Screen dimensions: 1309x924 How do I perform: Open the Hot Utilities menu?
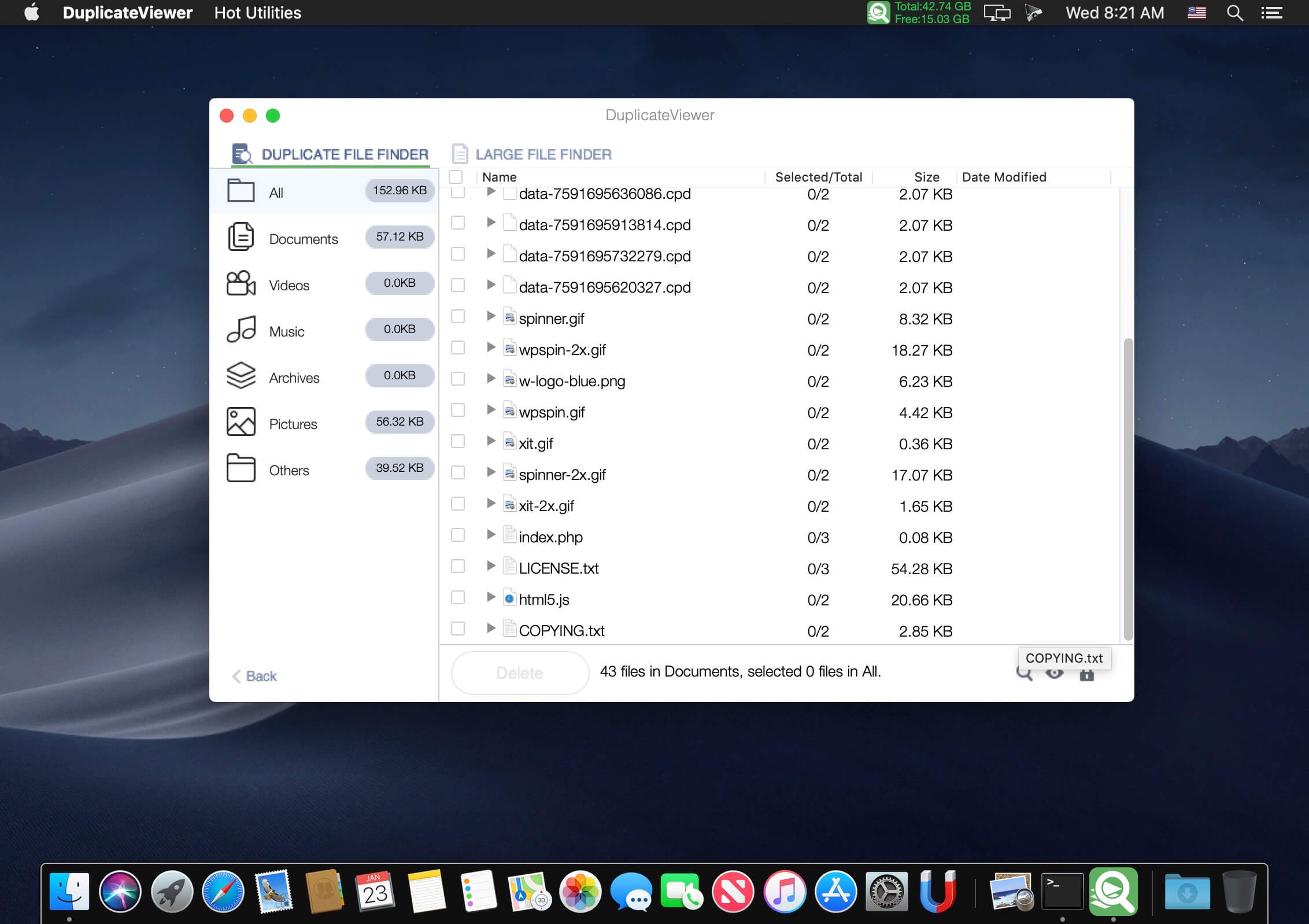[257, 12]
